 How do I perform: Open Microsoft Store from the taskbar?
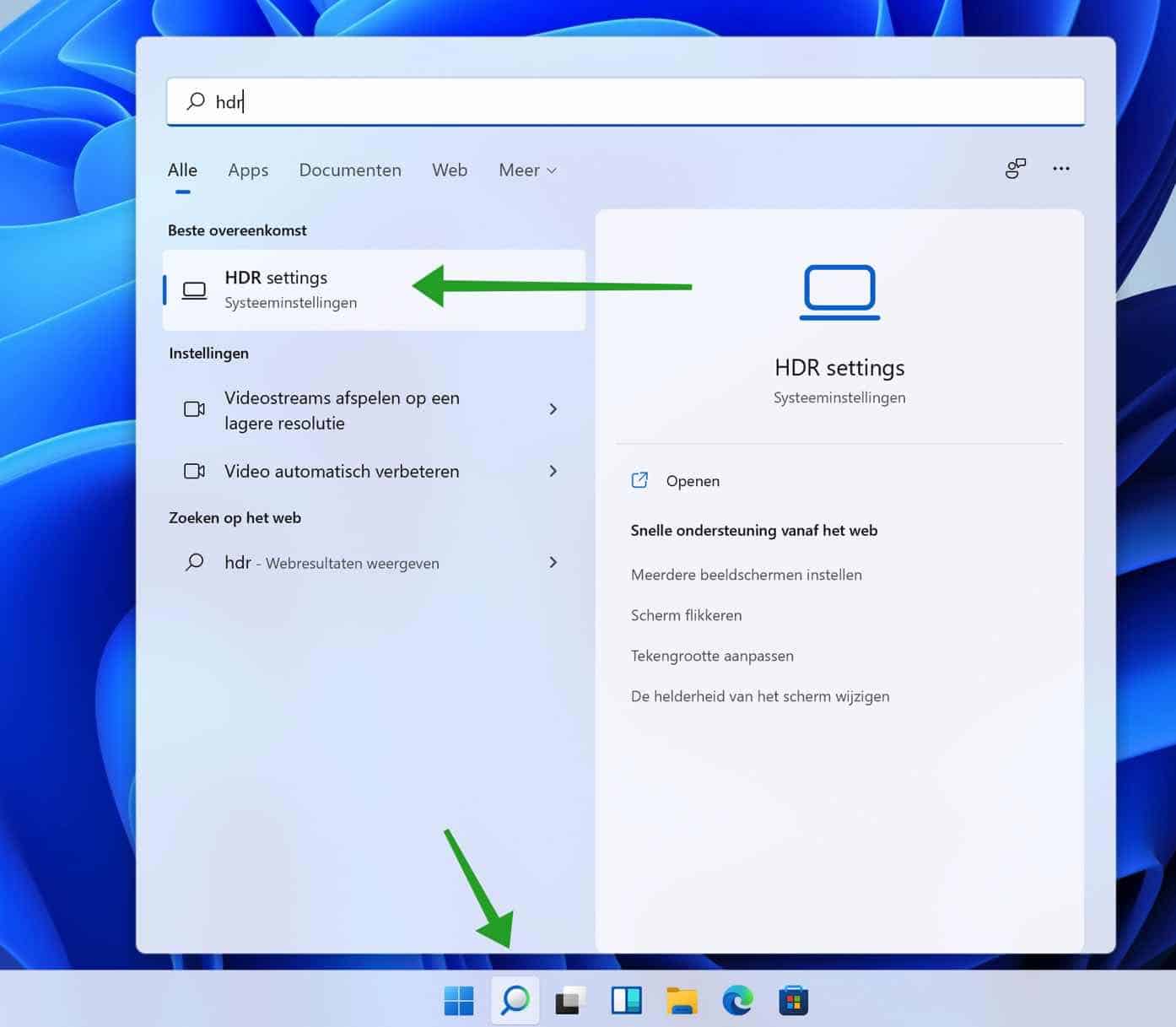click(x=793, y=1001)
